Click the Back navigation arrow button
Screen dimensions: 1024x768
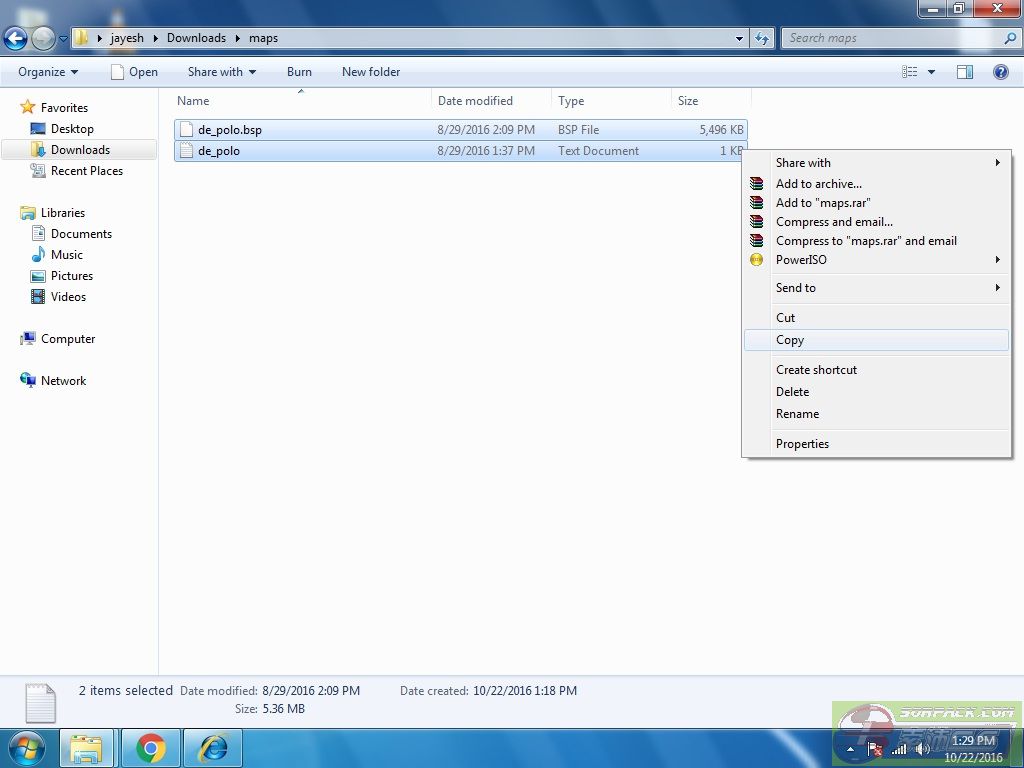15,39
